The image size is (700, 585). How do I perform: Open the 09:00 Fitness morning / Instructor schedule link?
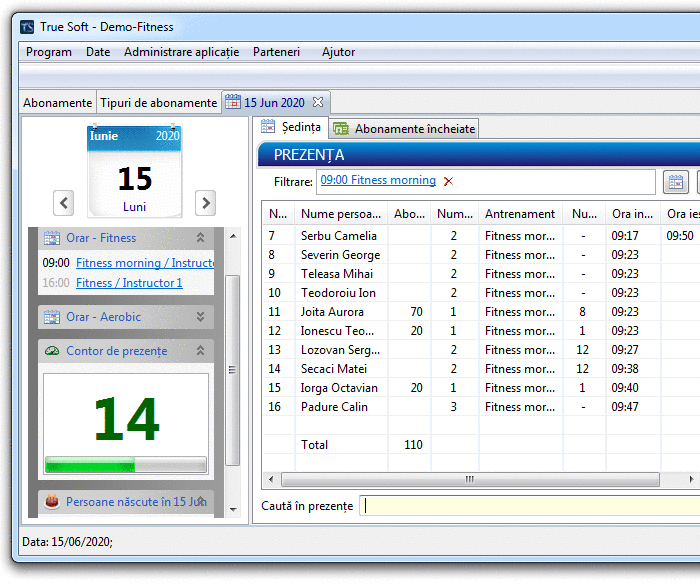(145, 263)
